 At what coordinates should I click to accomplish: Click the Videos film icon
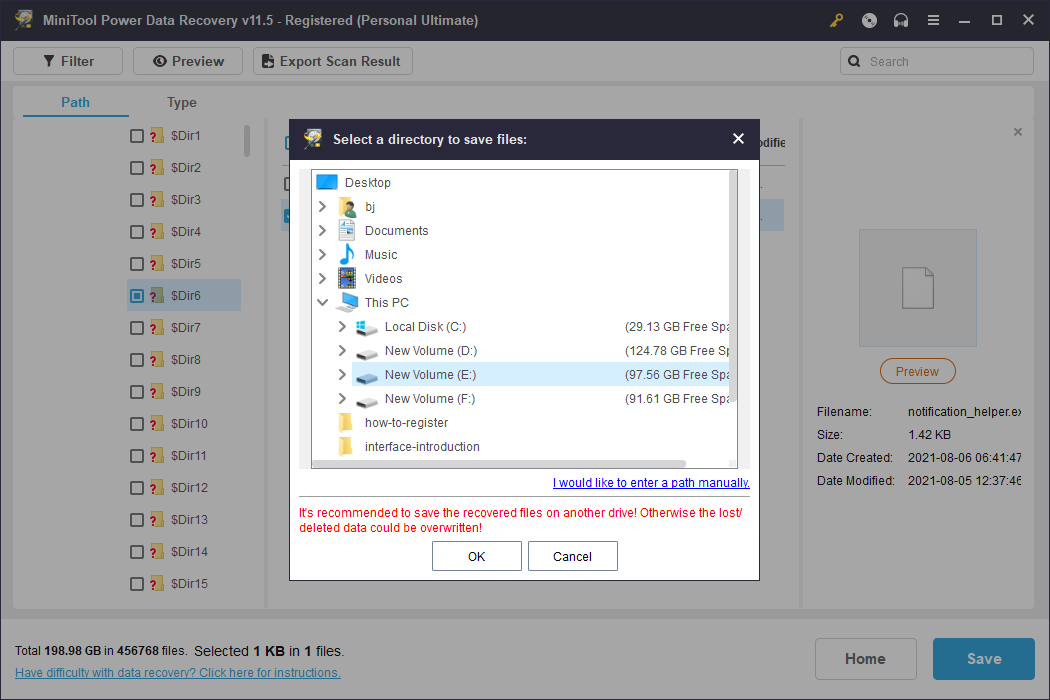coord(347,279)
